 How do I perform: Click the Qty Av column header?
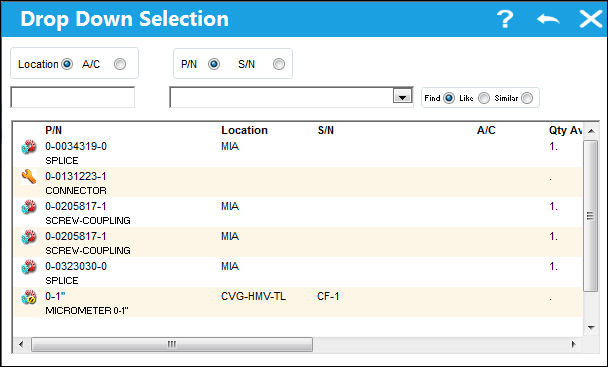[x=565, y=130]
